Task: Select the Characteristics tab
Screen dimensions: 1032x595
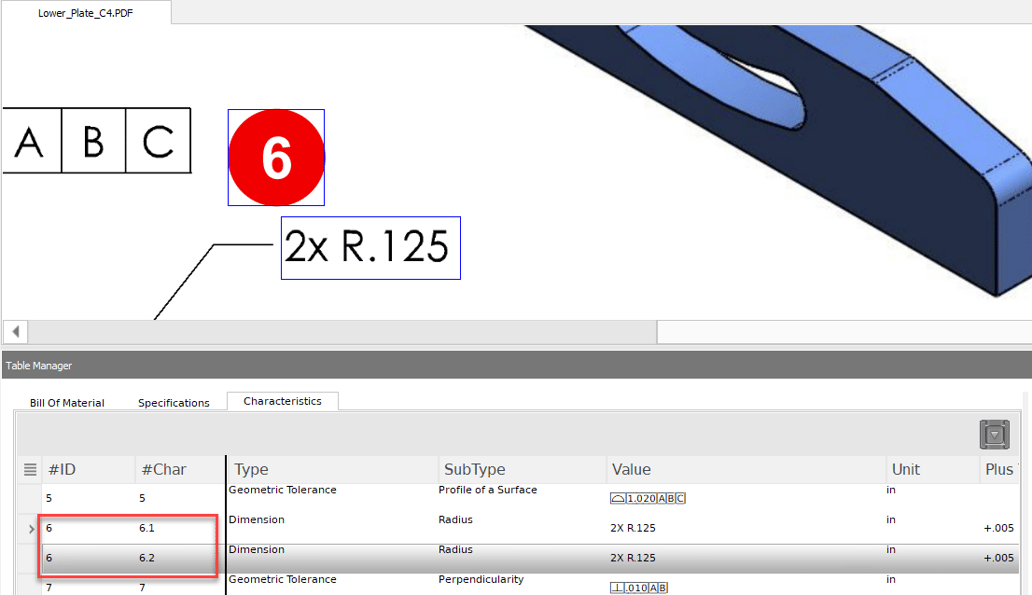Action: (282, 401)
